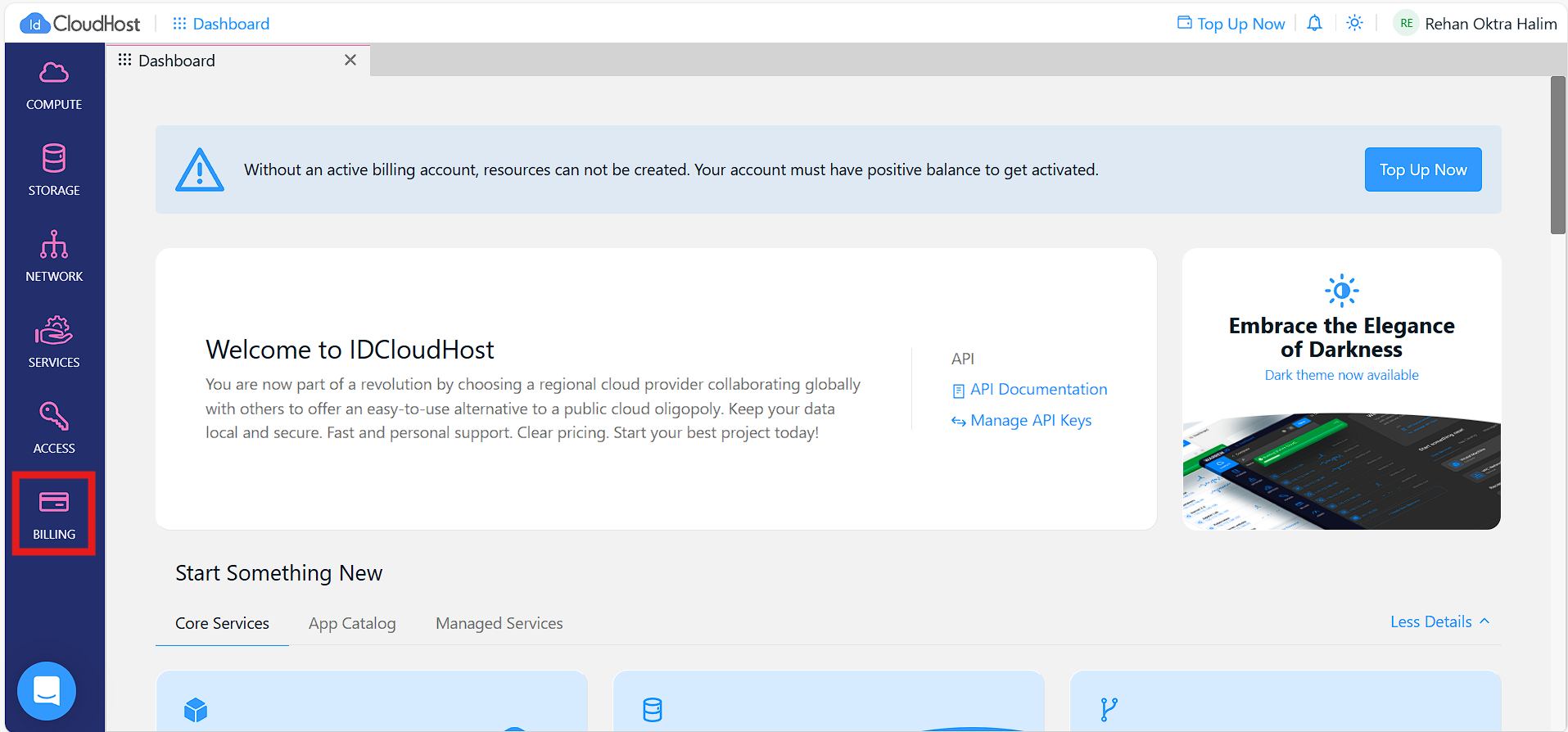Close the Dashboard tab
Image resolution: width=1568 pixels, height=732 pixels.
point(350,60)
